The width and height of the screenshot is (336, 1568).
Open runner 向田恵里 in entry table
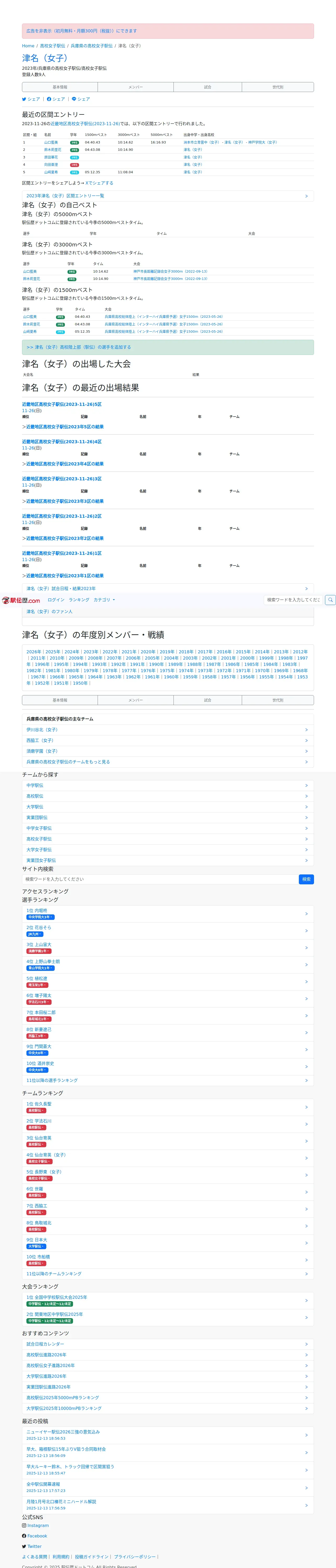coord(51,164)
